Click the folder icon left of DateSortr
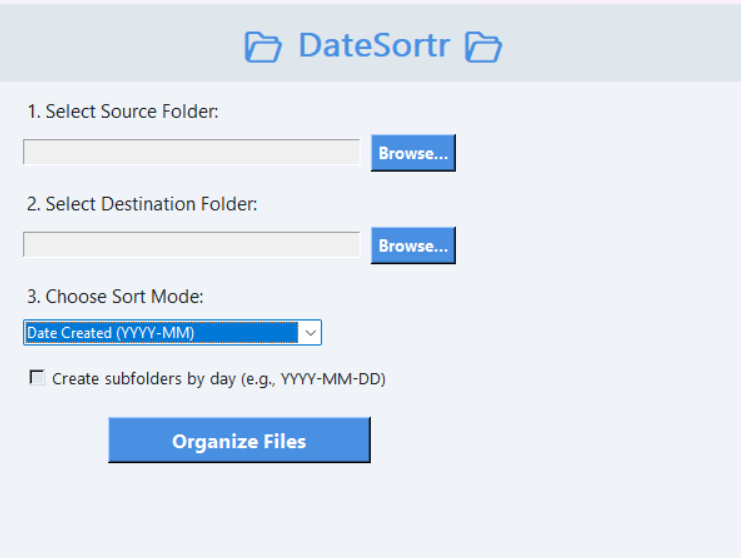This screenshot has height=558, width=741. 263,47
